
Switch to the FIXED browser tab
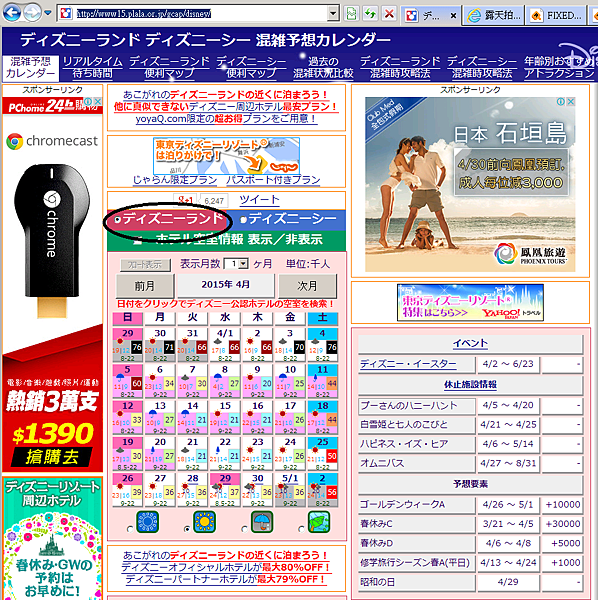pyautogui.click(x=557, y=16)
